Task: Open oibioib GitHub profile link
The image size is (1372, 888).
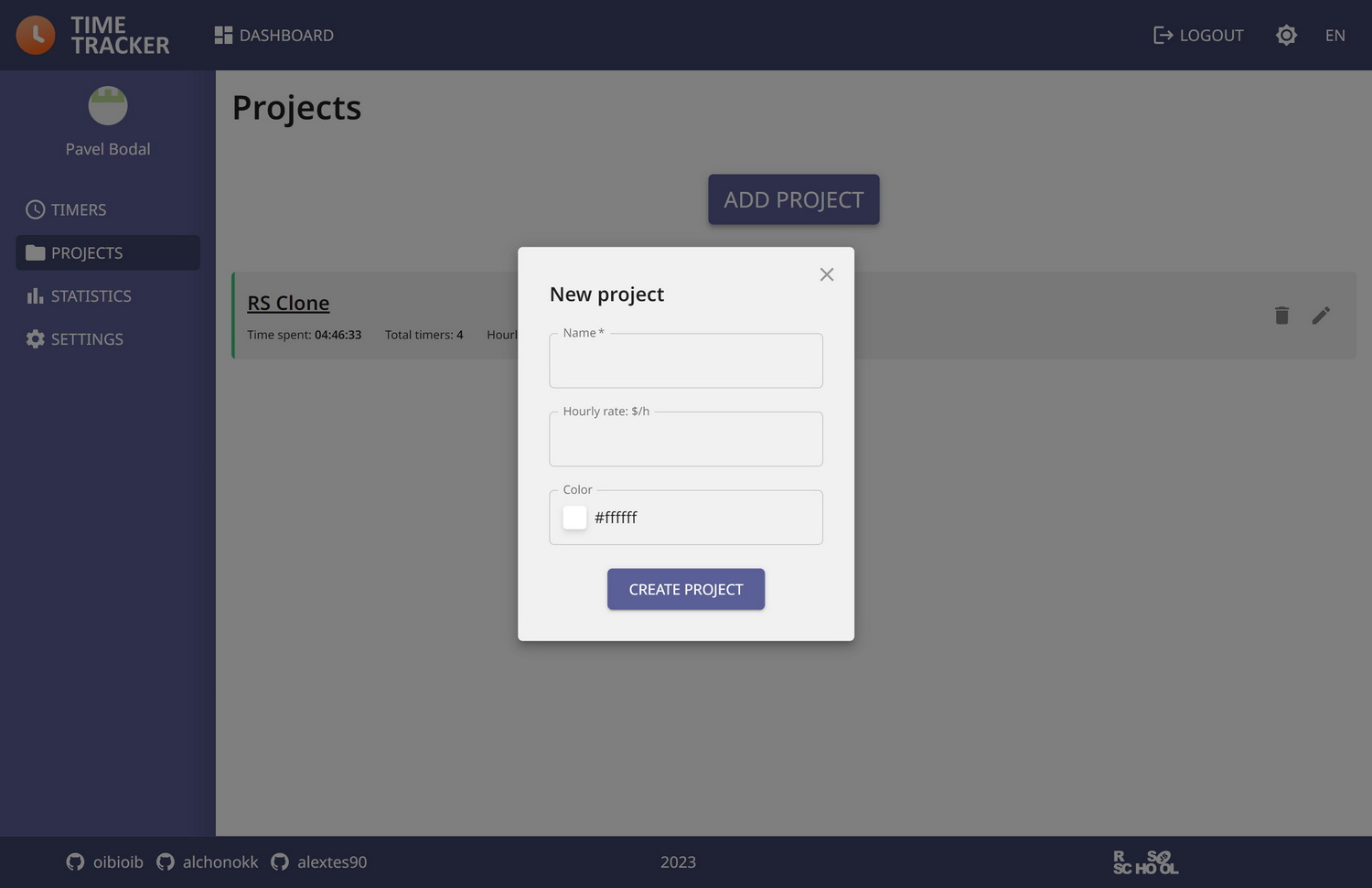Action: tap(104, 861)
